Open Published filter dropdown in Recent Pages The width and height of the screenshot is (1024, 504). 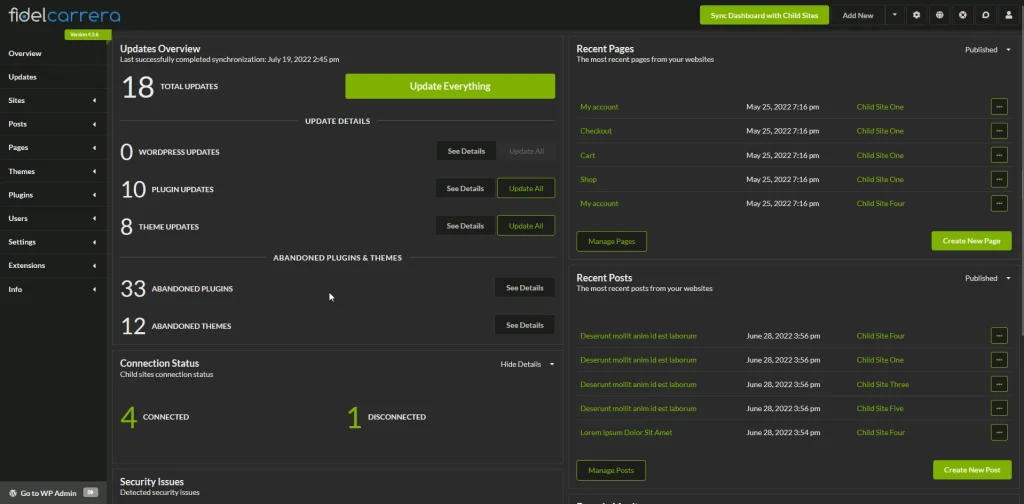click(x=988, y=50)
